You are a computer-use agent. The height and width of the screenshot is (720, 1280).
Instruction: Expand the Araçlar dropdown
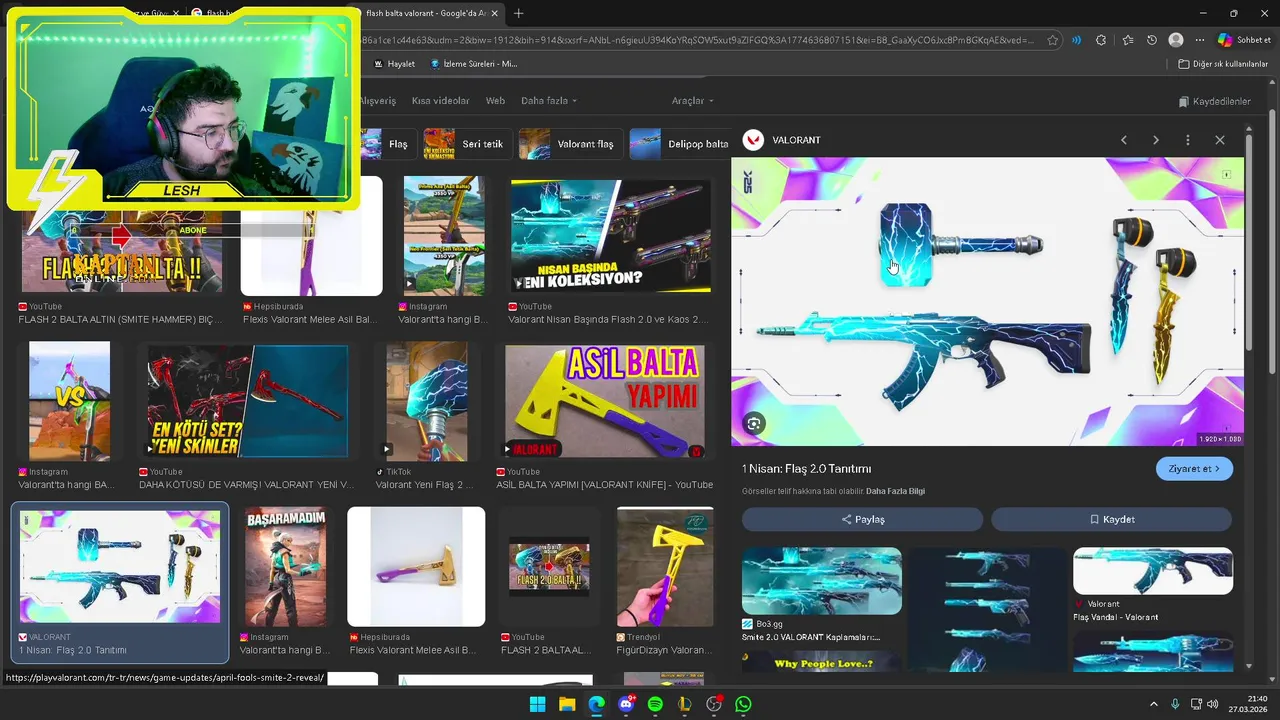coord(693,101)
